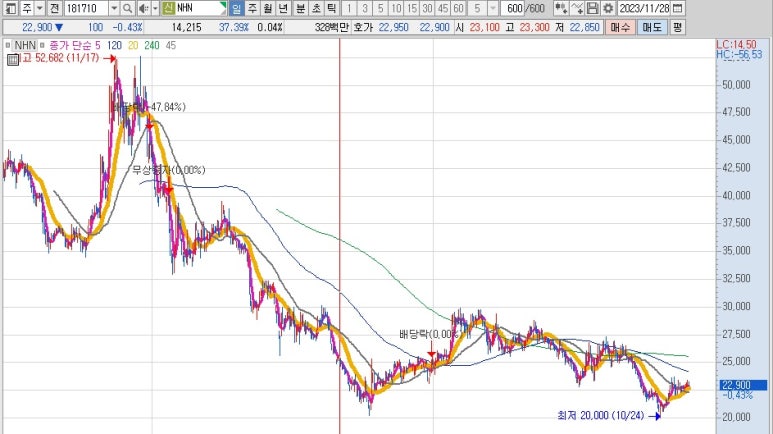Click the LC:14.50 indicator text
773x434 pixels.
click(x=736, y=45)
